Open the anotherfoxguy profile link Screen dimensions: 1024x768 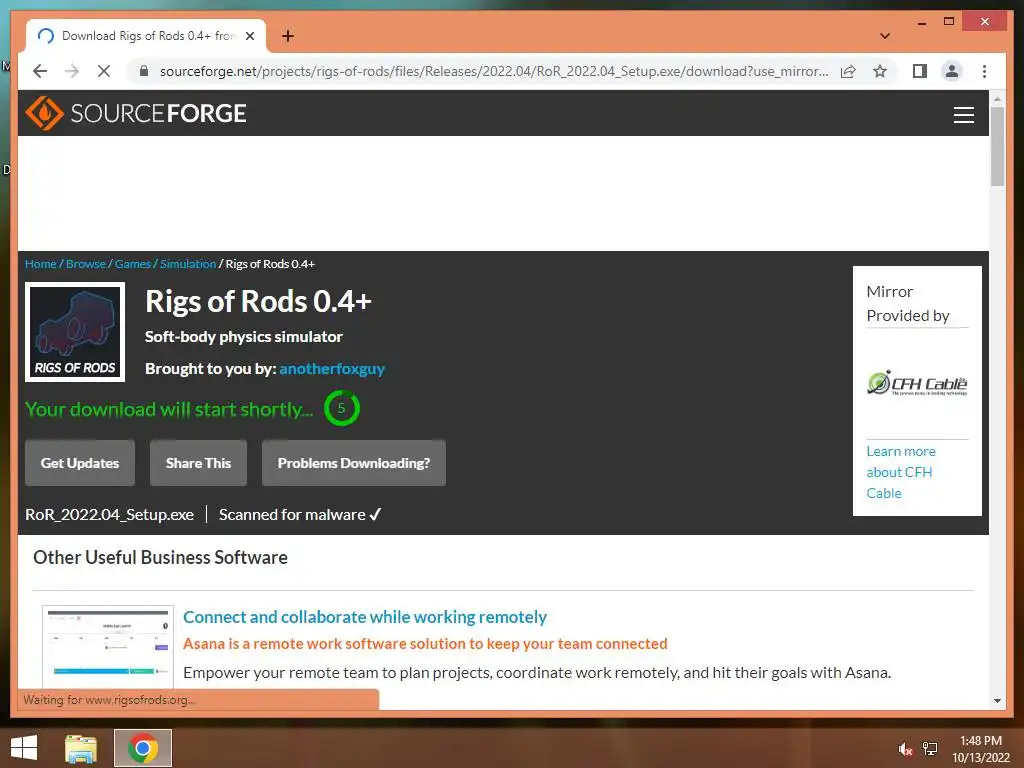click(x=332, y=369)
